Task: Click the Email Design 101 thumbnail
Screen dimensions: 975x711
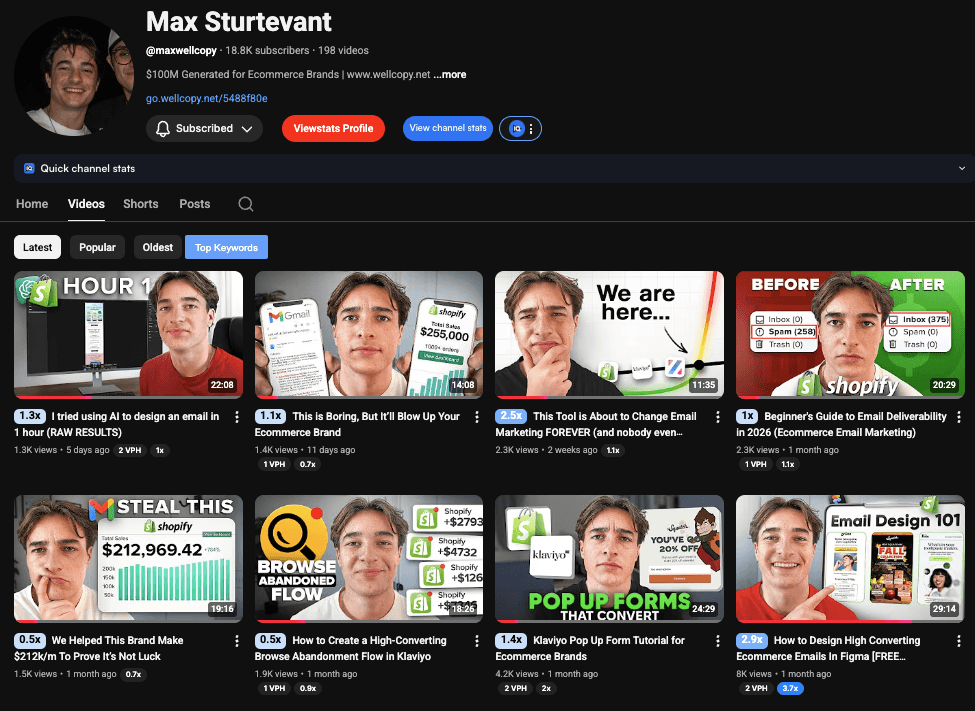Action: [x=850, y=559]
